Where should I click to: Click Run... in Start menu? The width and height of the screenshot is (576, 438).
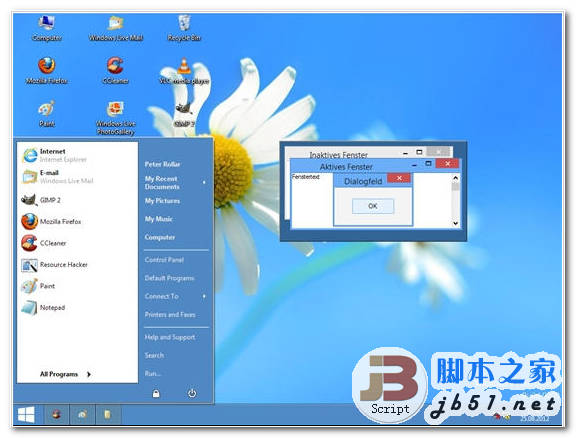coord(153,374)
